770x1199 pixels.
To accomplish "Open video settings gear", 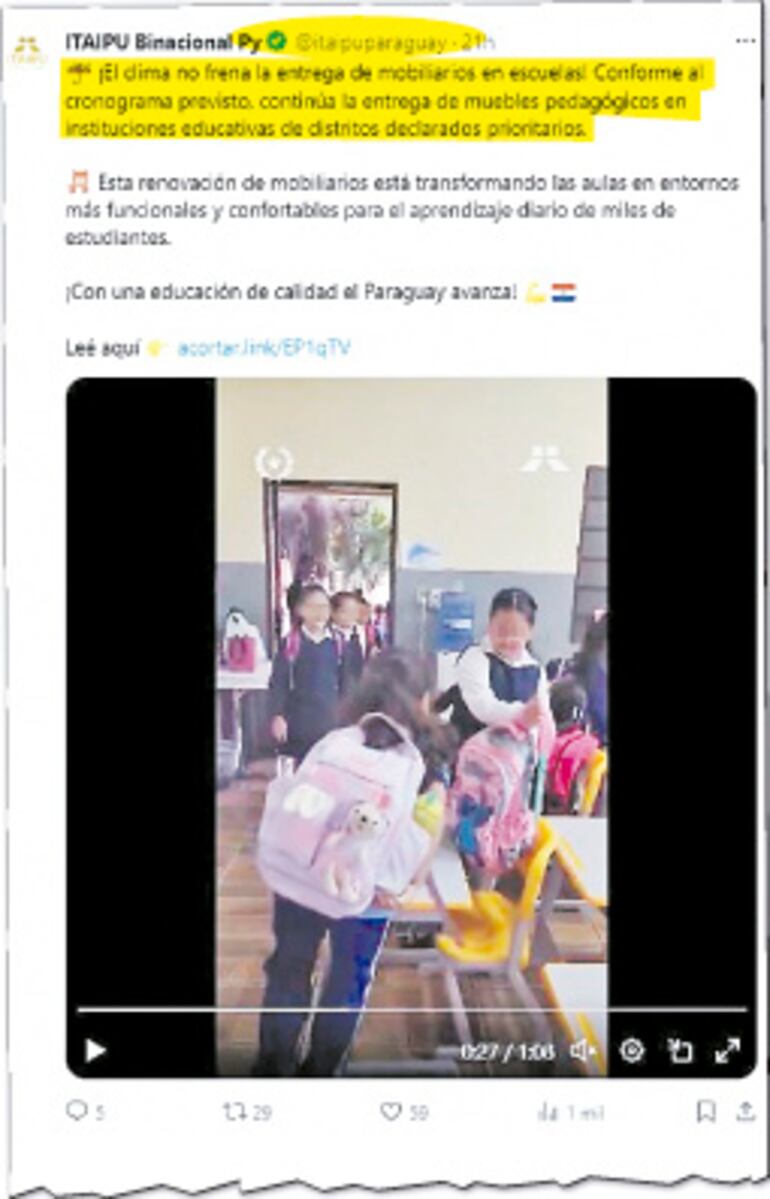I will point(632,1051).
